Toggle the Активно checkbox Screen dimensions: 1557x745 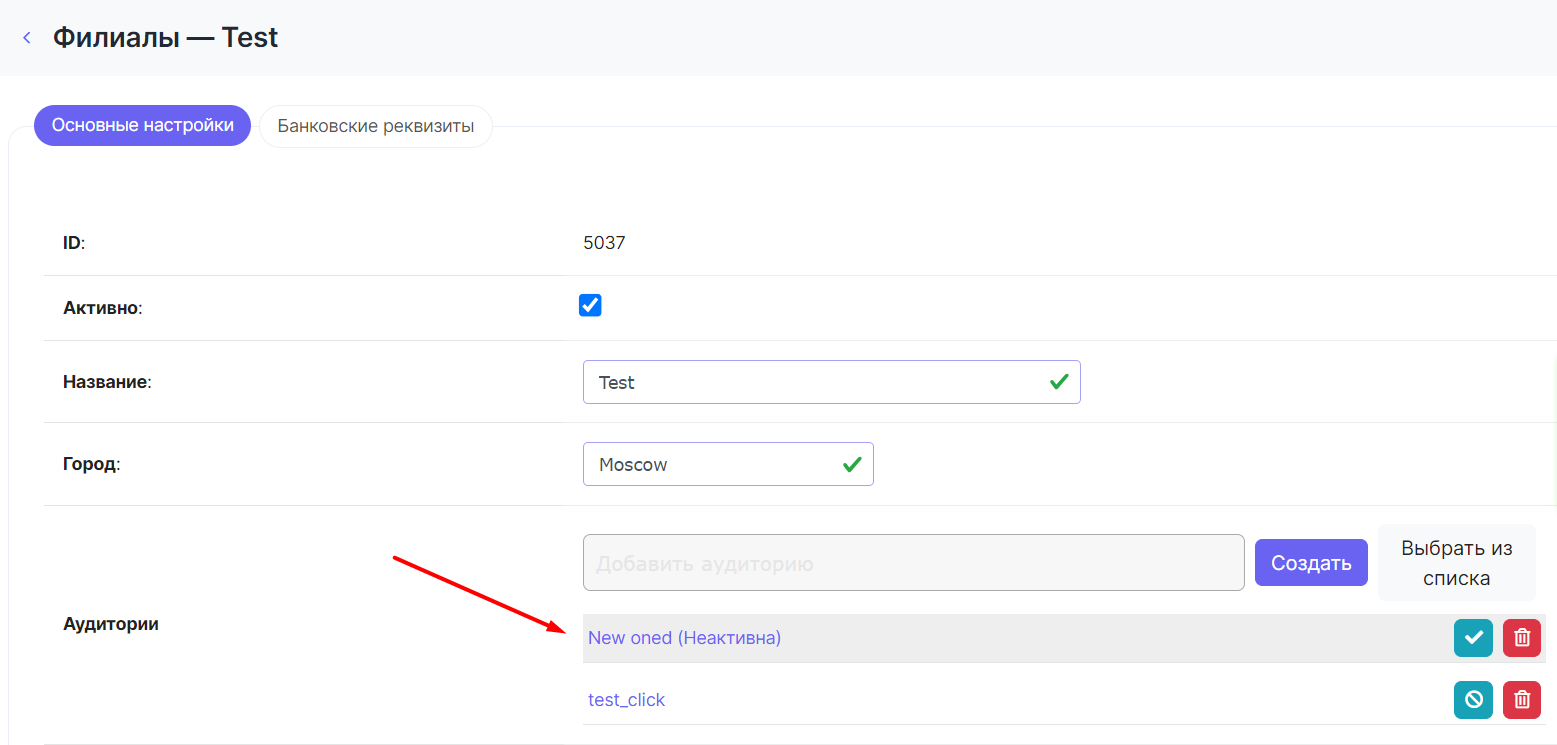pyautogui.click(x=590, y=305)
